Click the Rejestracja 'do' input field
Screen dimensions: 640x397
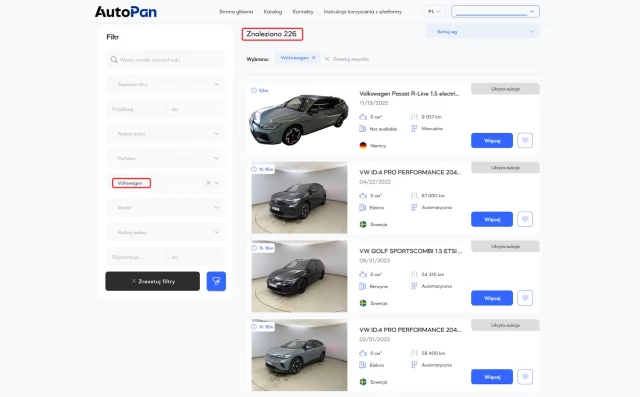click(195, 257)
